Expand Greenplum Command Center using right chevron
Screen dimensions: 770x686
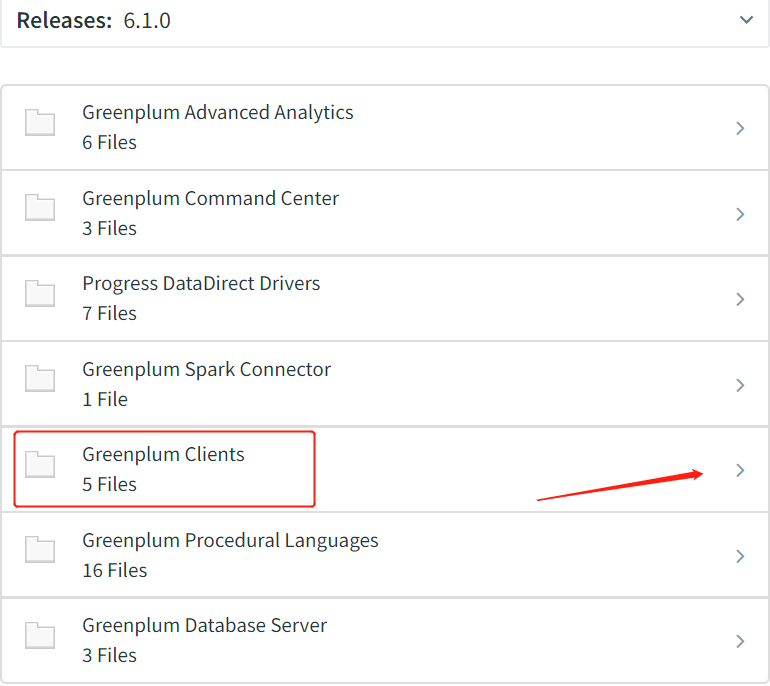tap(740, 214)
